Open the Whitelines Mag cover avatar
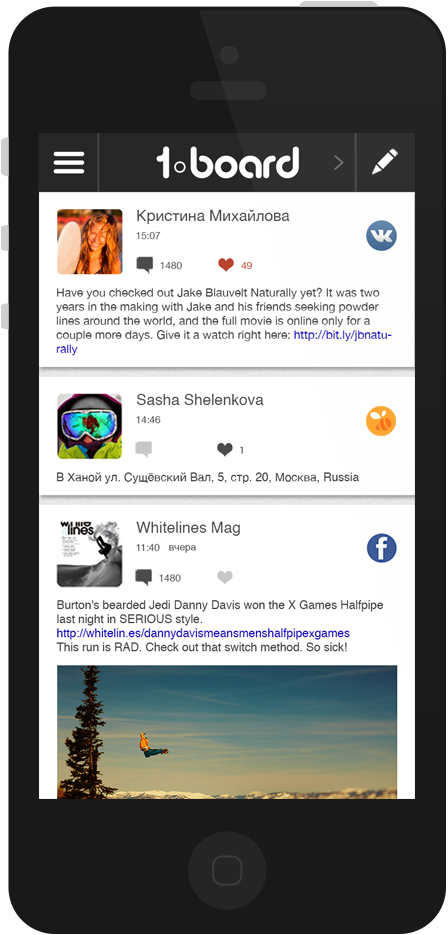 [89, 554]
